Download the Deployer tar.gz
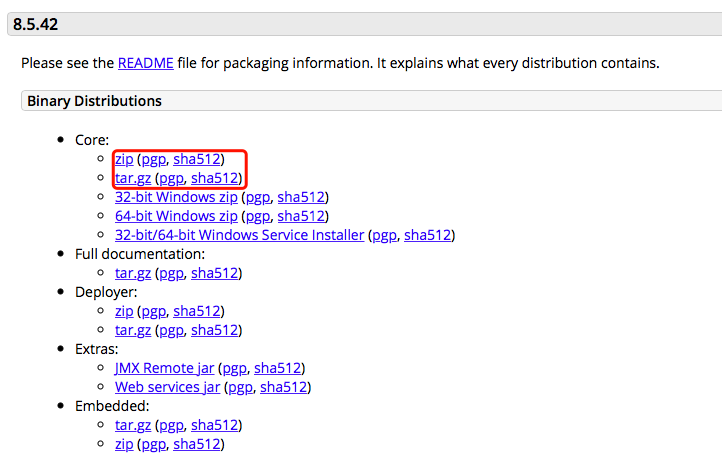 pyautogui.click(x=133, y=330)
